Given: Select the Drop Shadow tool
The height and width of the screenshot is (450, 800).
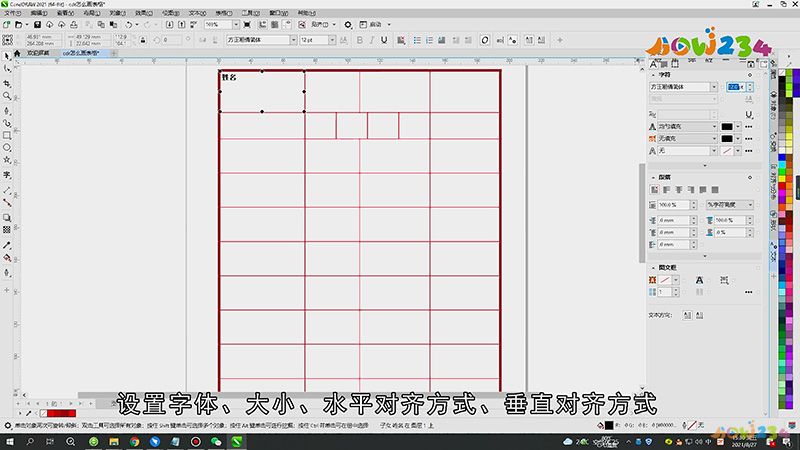Looking at the screenshot, I should click(7, 217).
